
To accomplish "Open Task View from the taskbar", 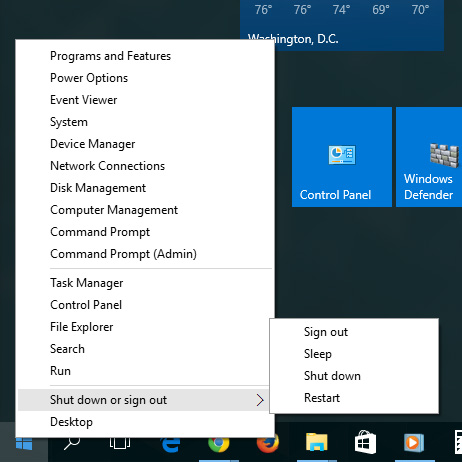I will 120,444.
